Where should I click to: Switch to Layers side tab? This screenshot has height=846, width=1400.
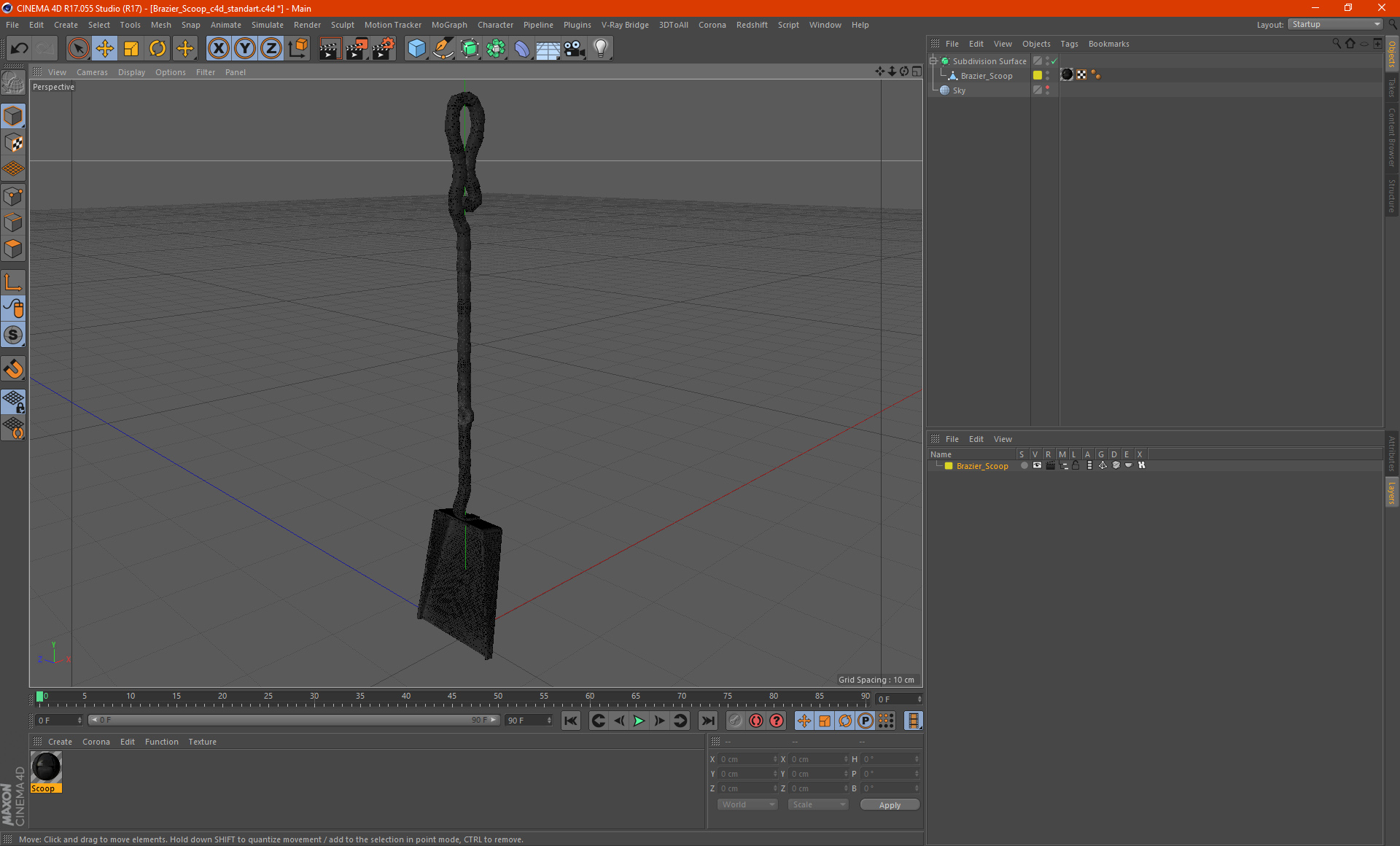[x=1392, y=492]
